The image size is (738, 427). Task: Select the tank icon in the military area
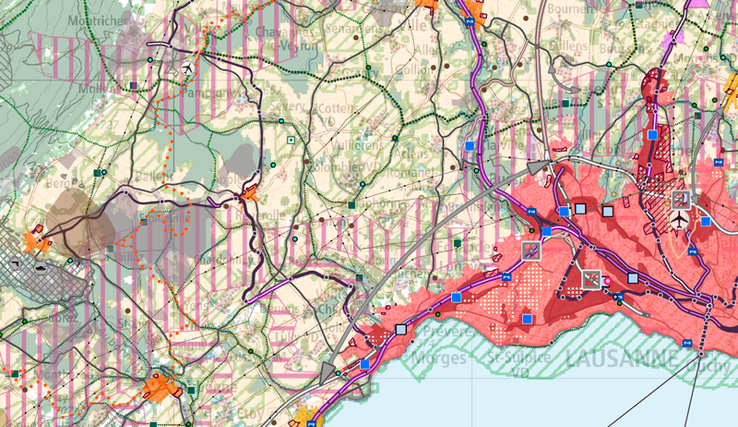tap(41, 268)
